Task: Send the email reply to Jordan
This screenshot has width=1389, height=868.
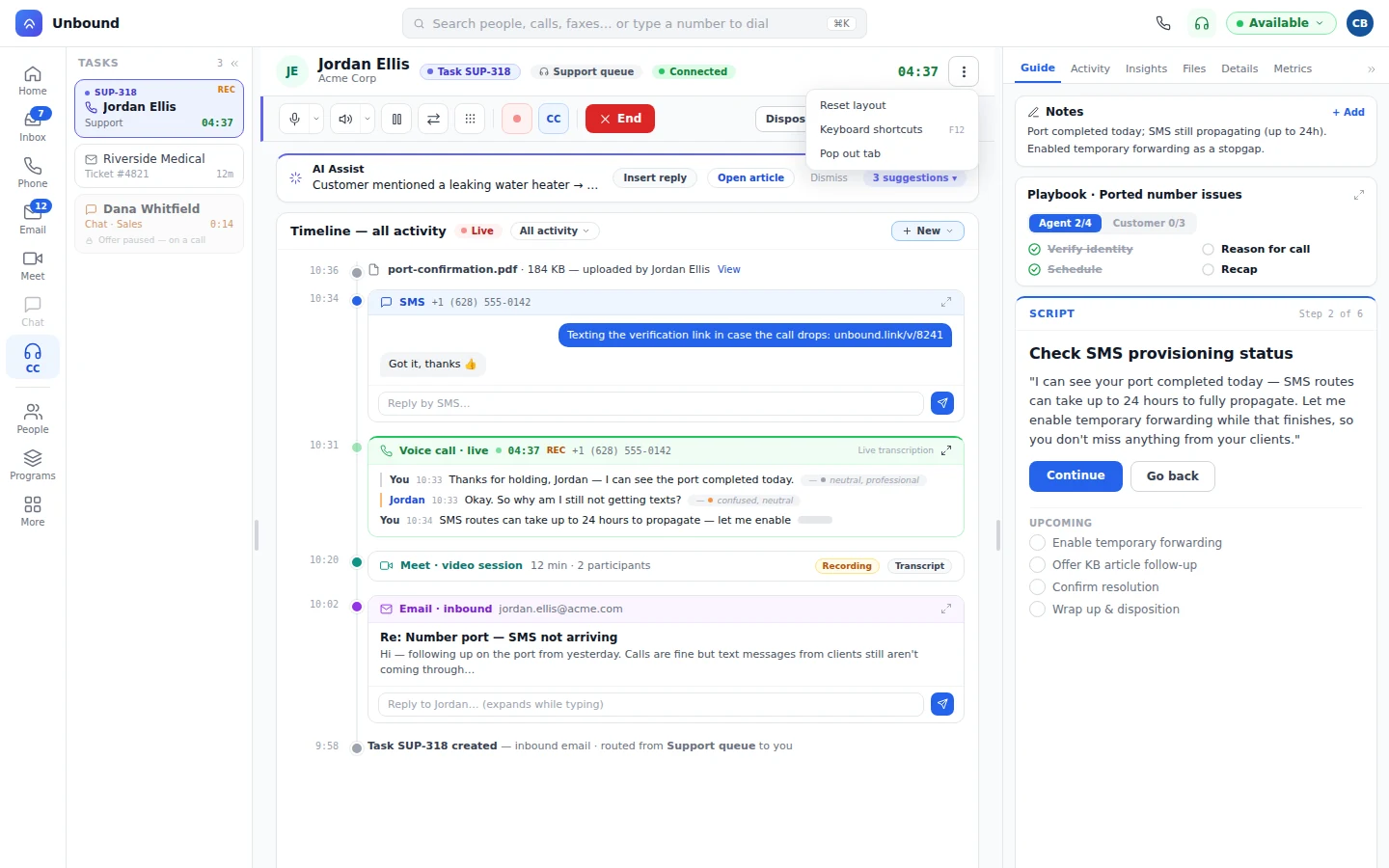Action: click(942, 704)
